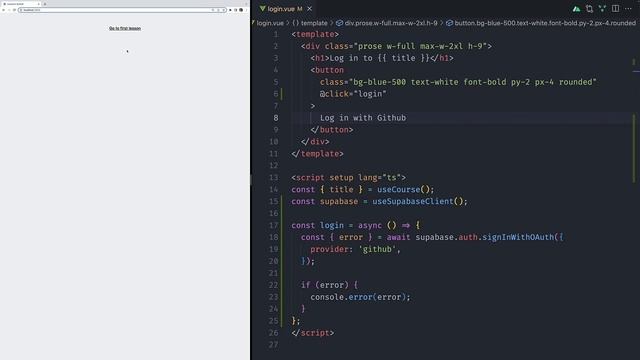The height and width of the screenshot is (360, 640).
Task: Click the class="bg-blue-500..." attribute line
Action: tap(458, 82)
